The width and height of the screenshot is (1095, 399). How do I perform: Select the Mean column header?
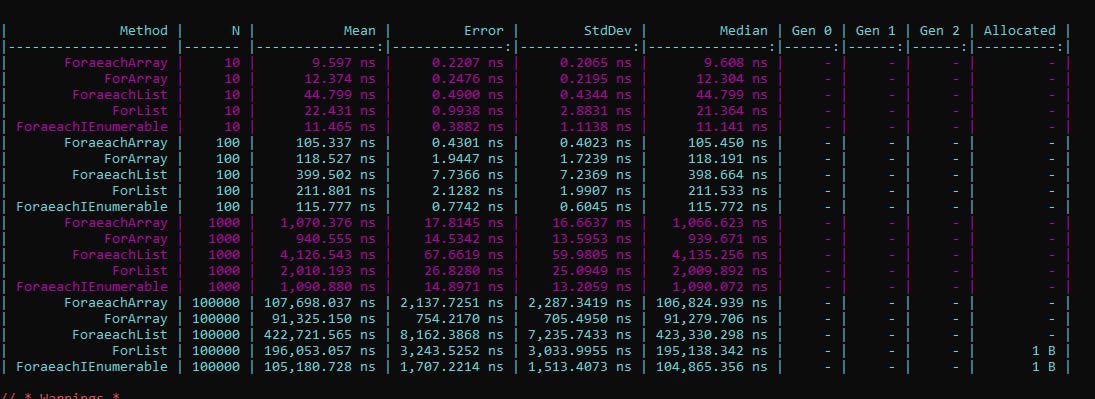359,31
